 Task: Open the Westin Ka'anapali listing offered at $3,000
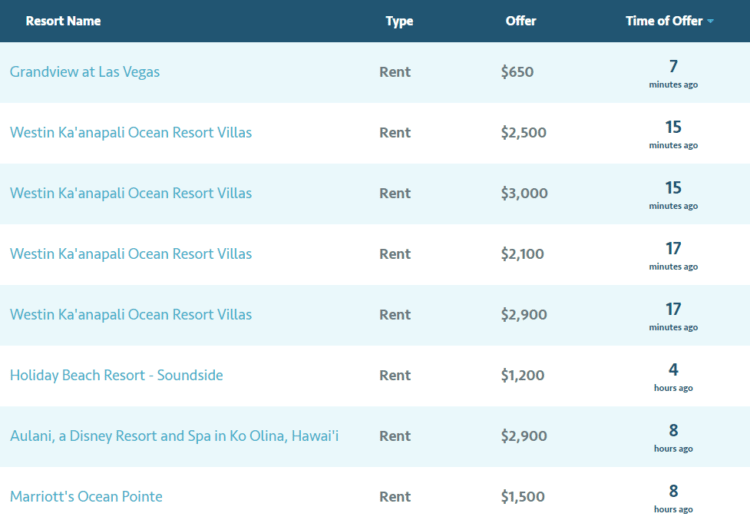point(131,193)
